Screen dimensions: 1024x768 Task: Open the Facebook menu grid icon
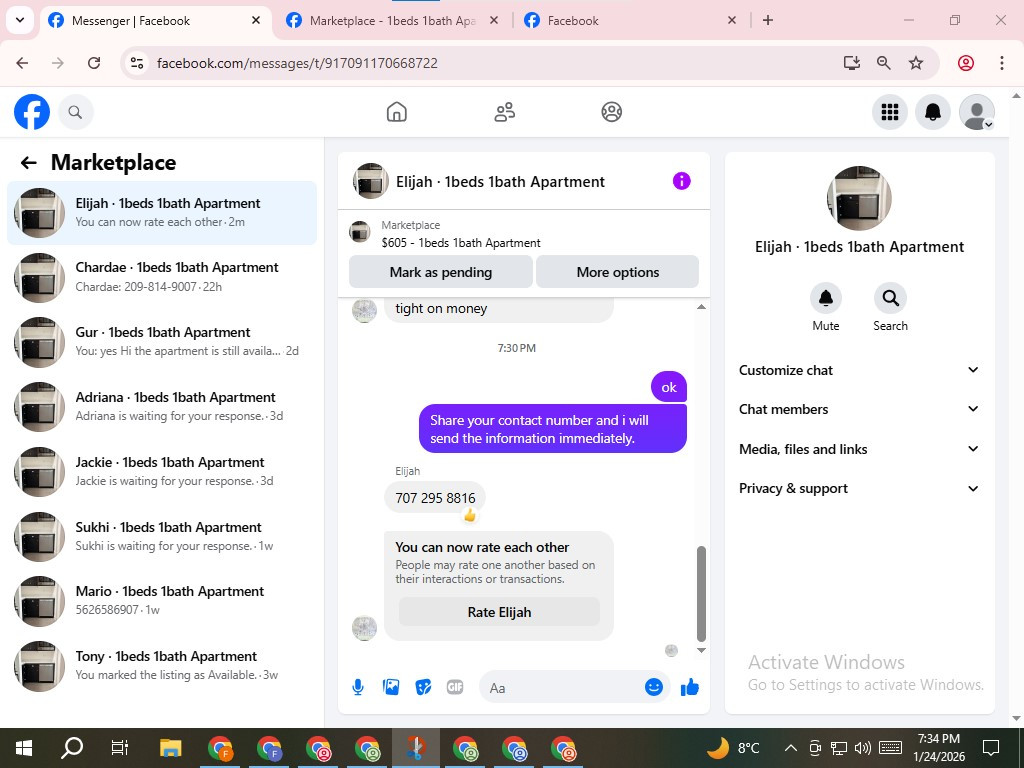[x=889, y=112]
